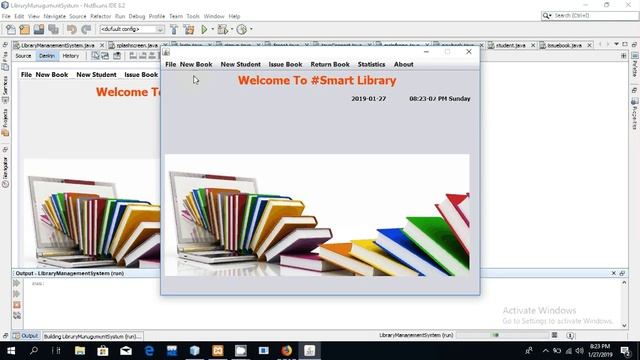
Task: Click the Undo arrow in NetBeans toolbar
Action: (72, 29)
